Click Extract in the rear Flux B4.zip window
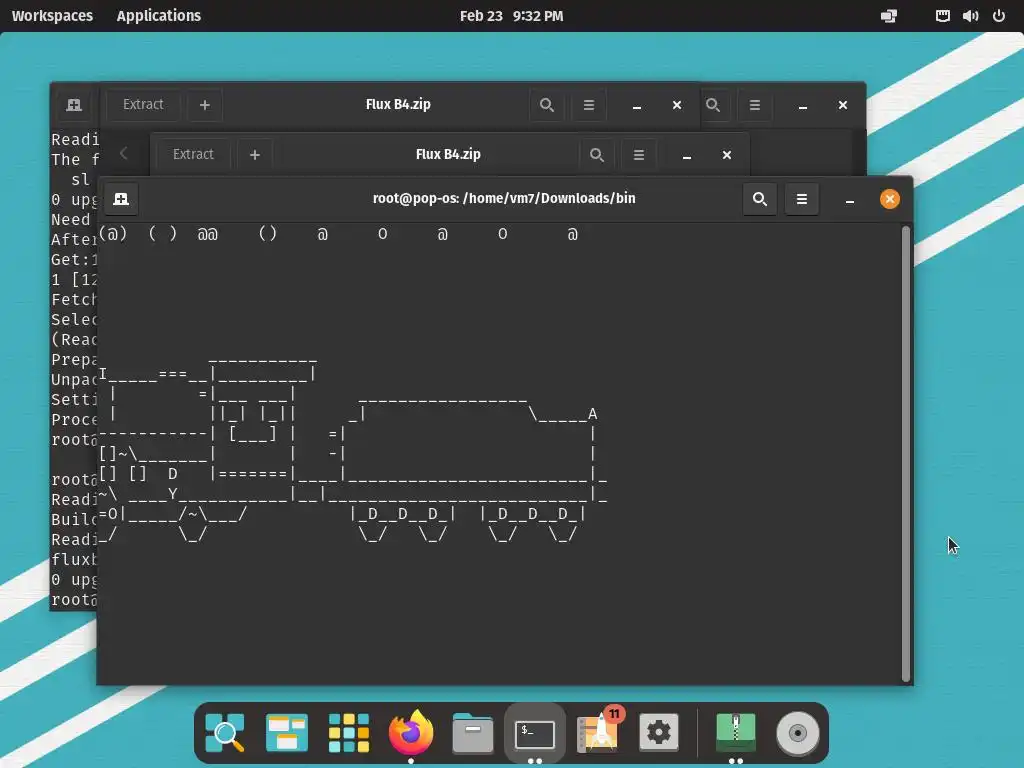1024x768 pixels. point(143,104)
